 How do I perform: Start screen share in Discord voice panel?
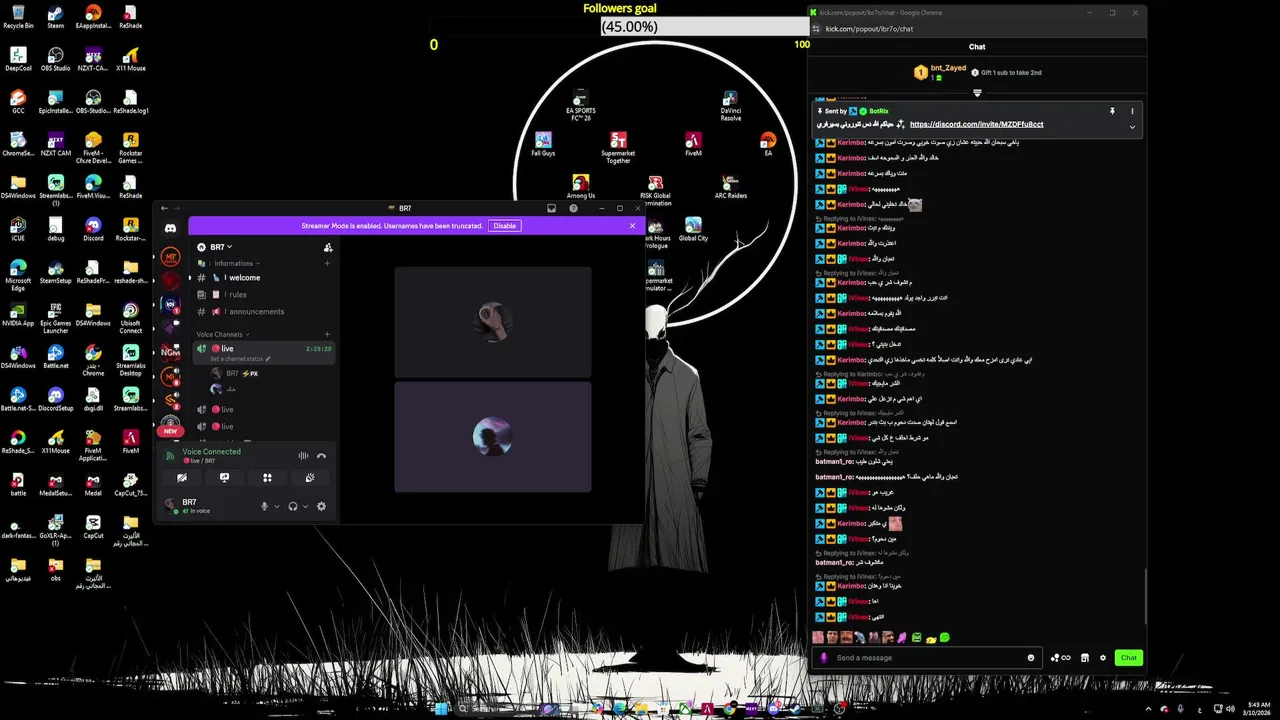[x=224, y=478]
